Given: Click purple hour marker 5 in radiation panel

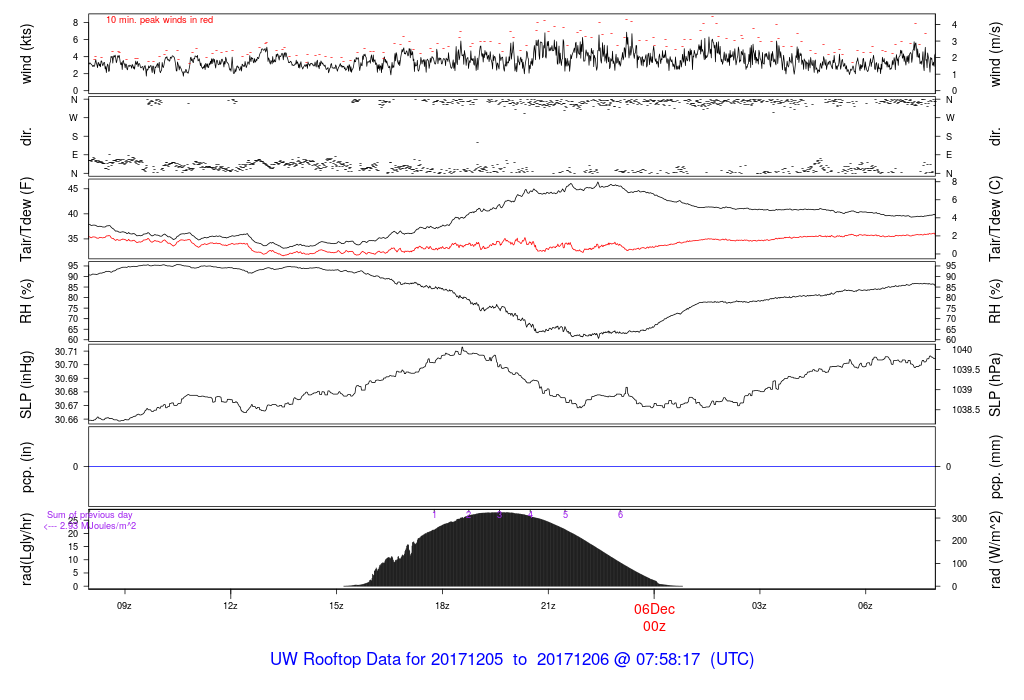Looking at the screenshot, I should (566, 515).
